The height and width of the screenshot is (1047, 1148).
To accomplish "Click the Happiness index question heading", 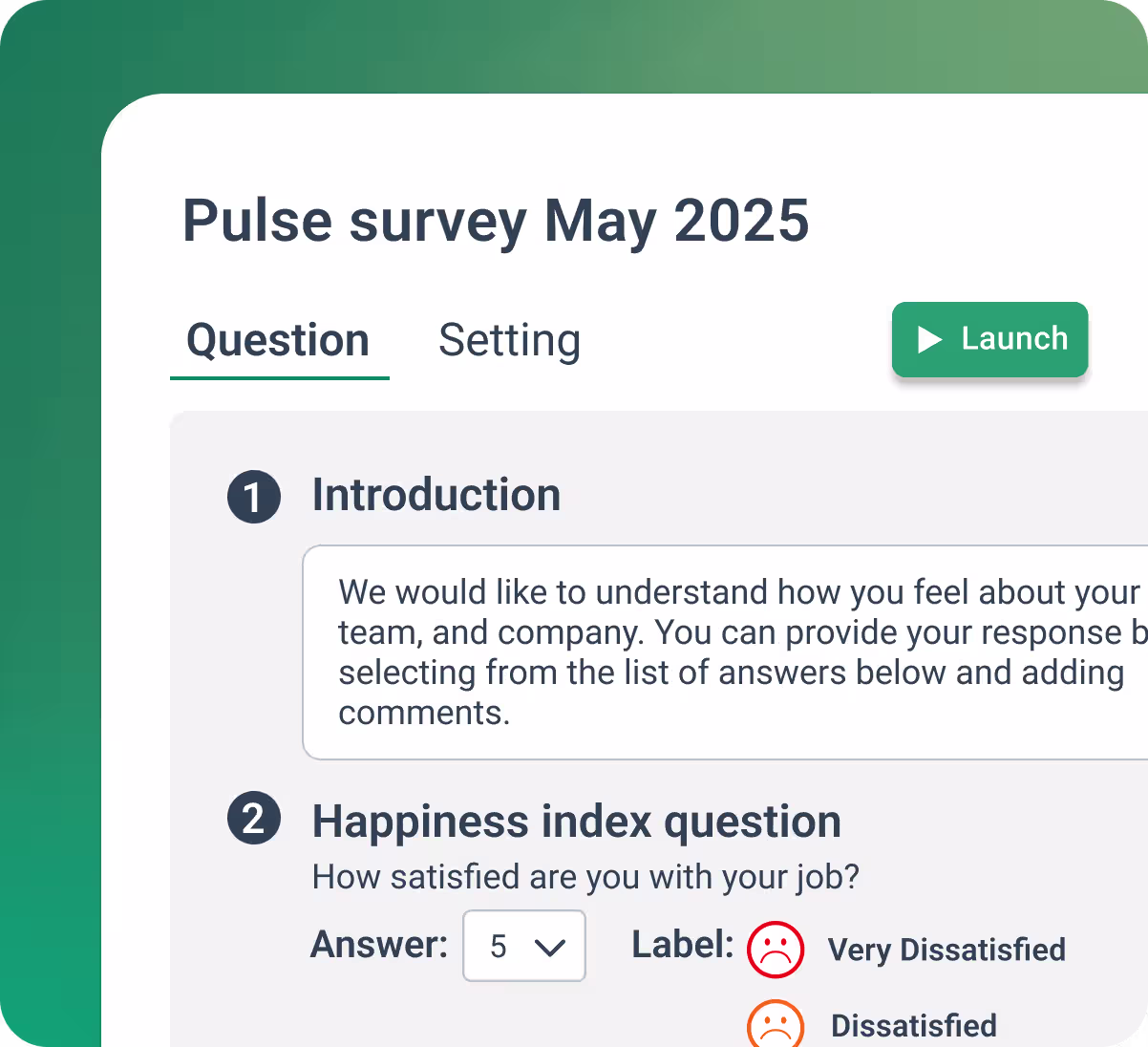I will [576, 821].
